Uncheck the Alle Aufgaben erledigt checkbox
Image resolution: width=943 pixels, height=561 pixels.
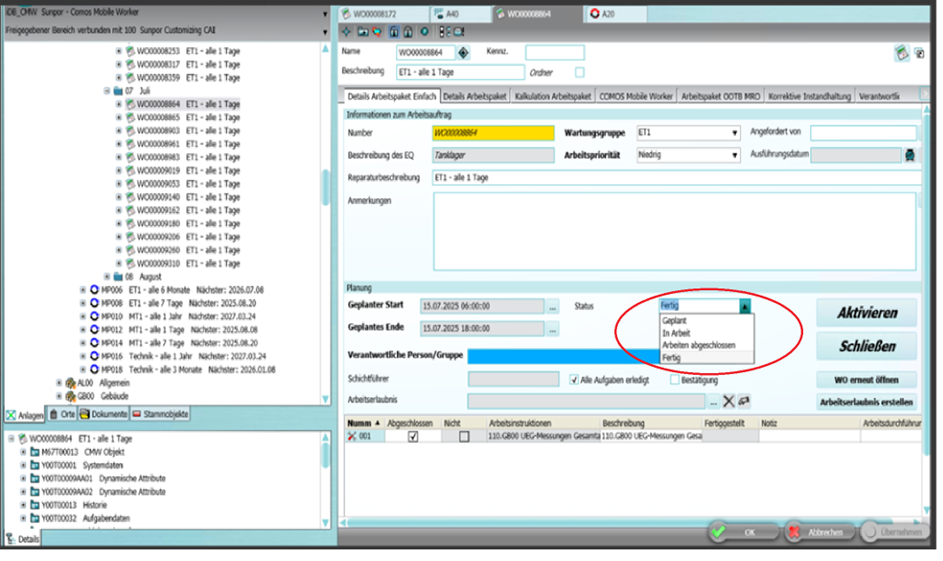click(574, 380)
